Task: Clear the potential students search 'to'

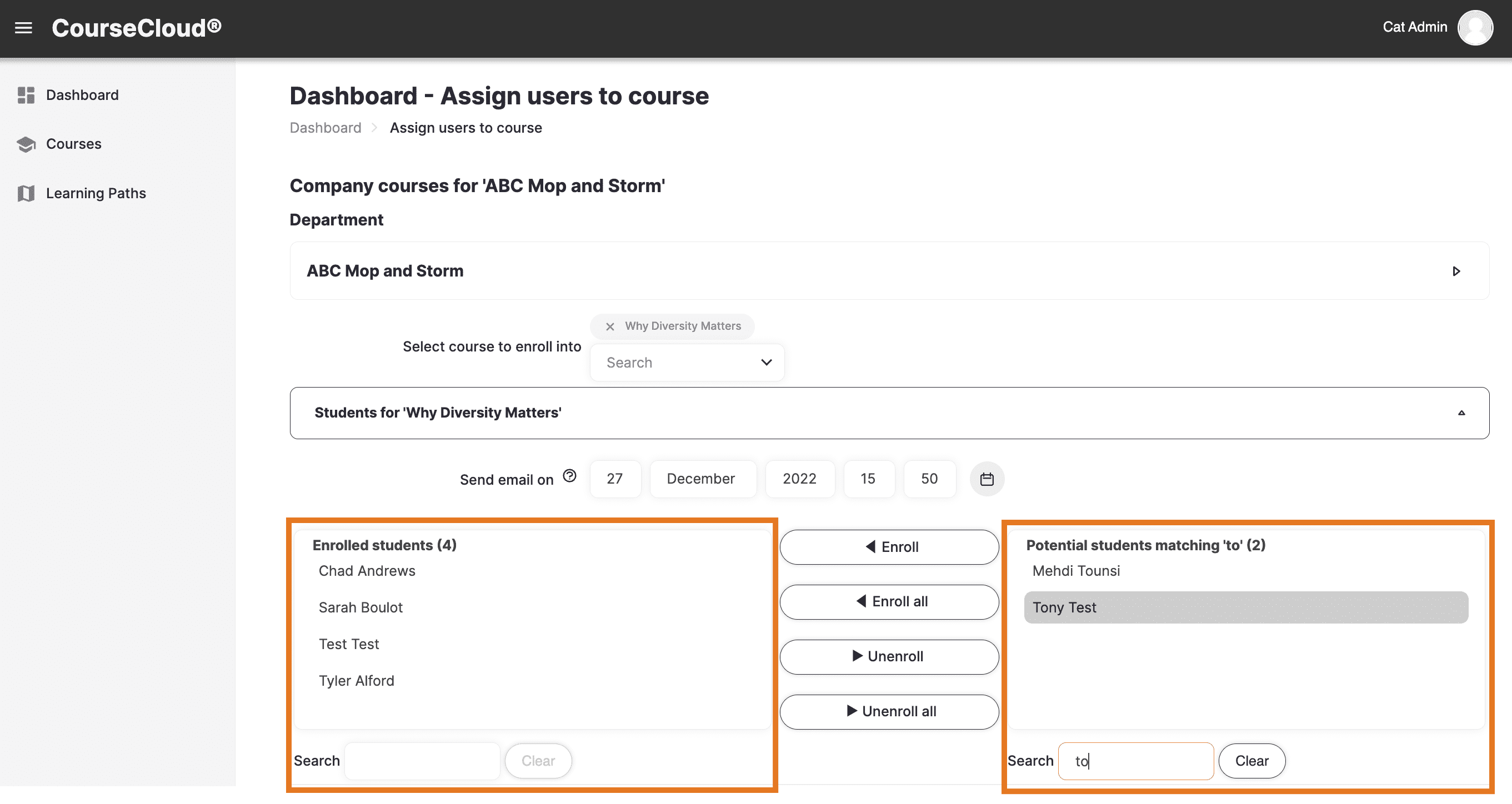Action: [1251, 761]
